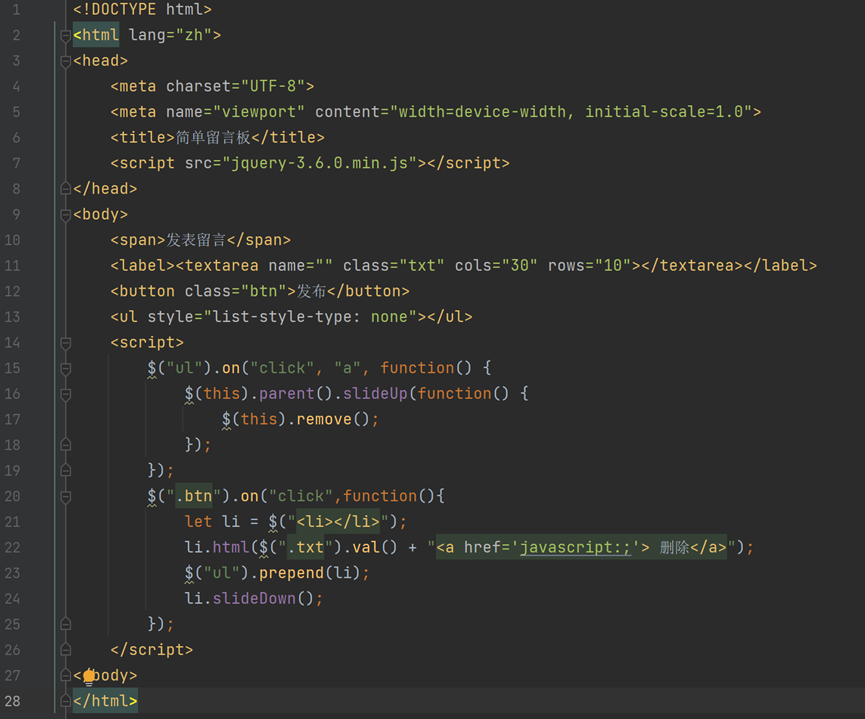Click line number 1 in gutter

[x=15, y=9]
